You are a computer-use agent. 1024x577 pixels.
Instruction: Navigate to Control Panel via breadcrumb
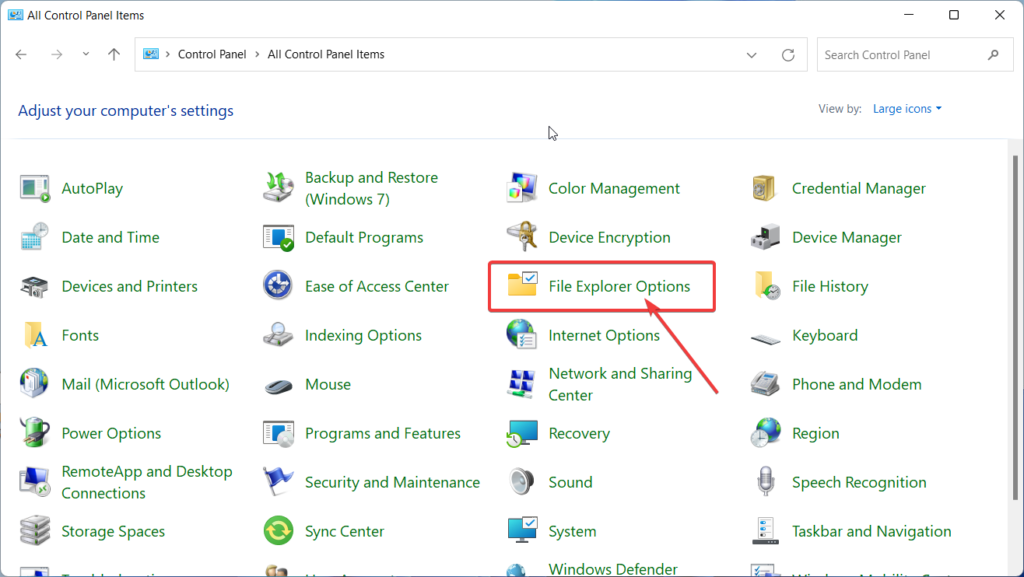(212, 54)
